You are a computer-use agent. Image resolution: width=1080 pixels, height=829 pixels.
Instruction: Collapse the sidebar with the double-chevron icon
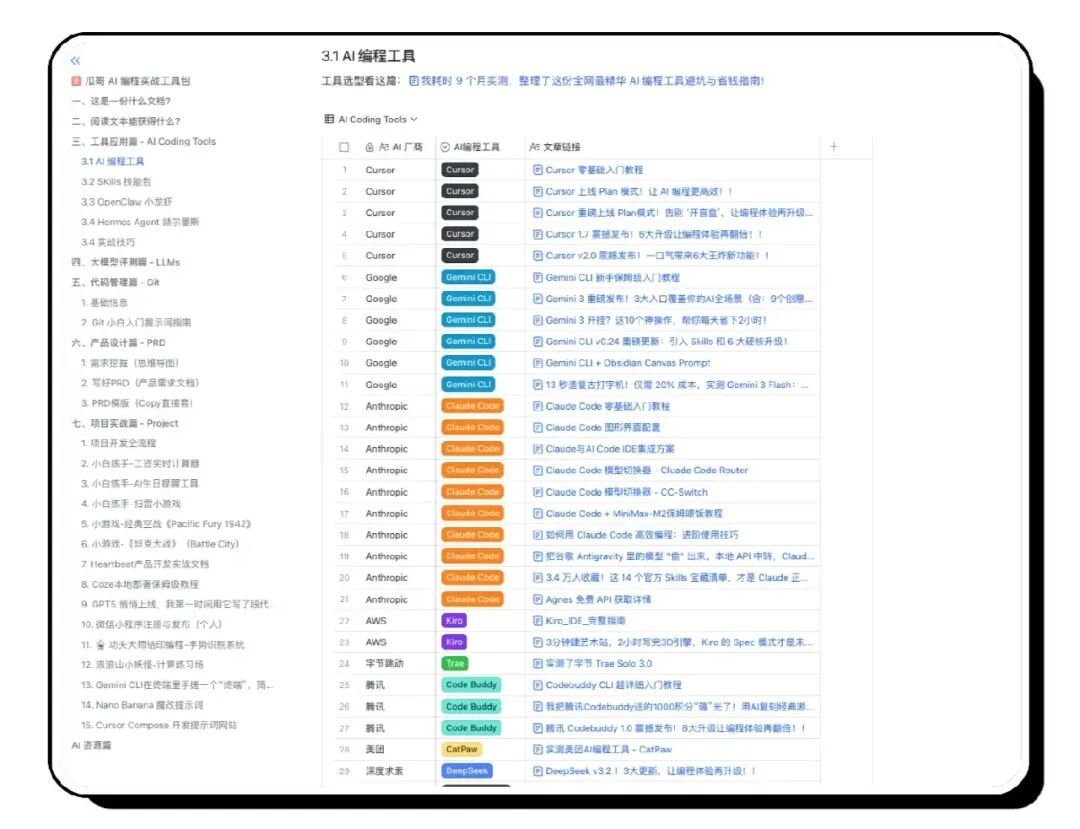[x=75, y=61]
